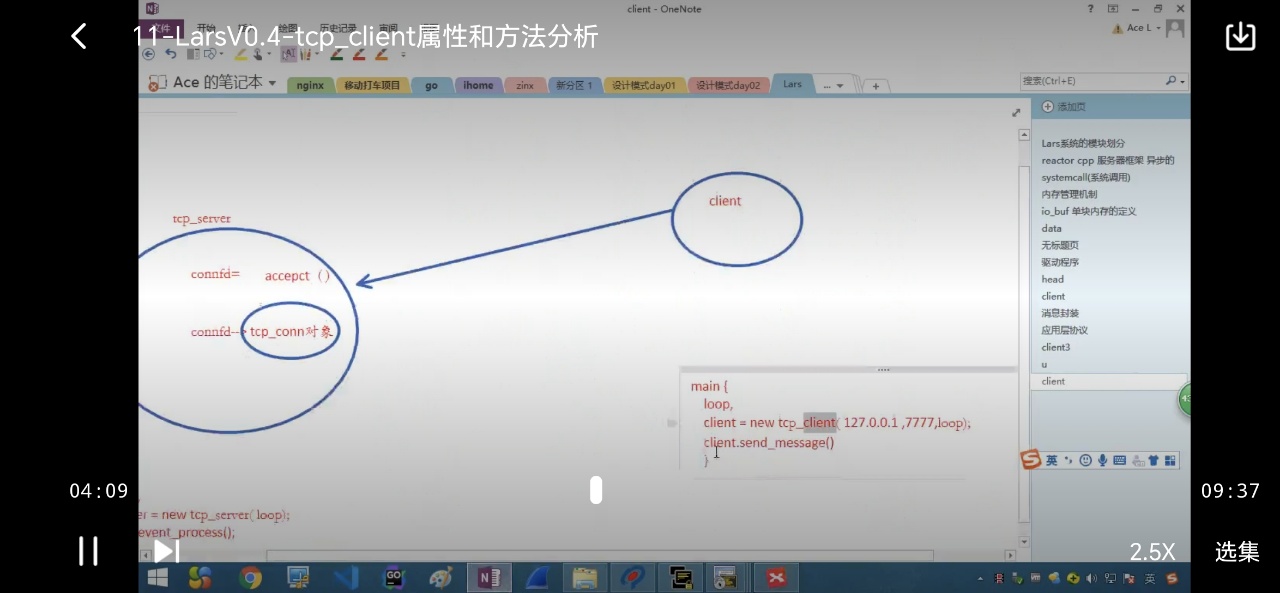The height and width of the screenshot is (593, 1280).
Task: Open page systemcall(系统调用)
Action: pos(1086,177)
